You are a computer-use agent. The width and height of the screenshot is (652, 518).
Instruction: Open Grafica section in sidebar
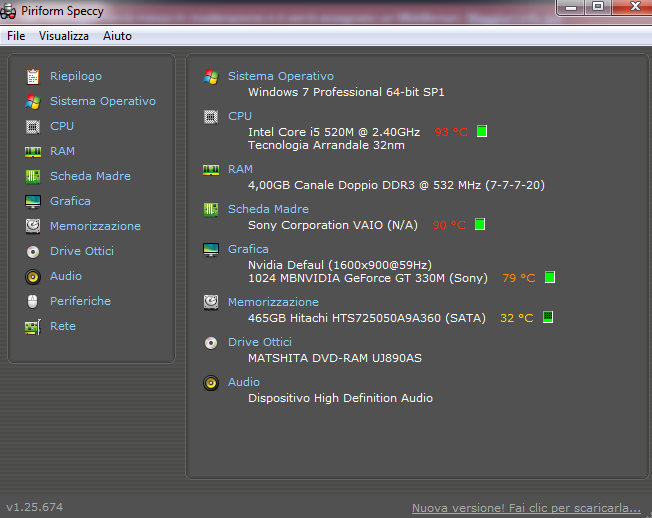point(70,201)
